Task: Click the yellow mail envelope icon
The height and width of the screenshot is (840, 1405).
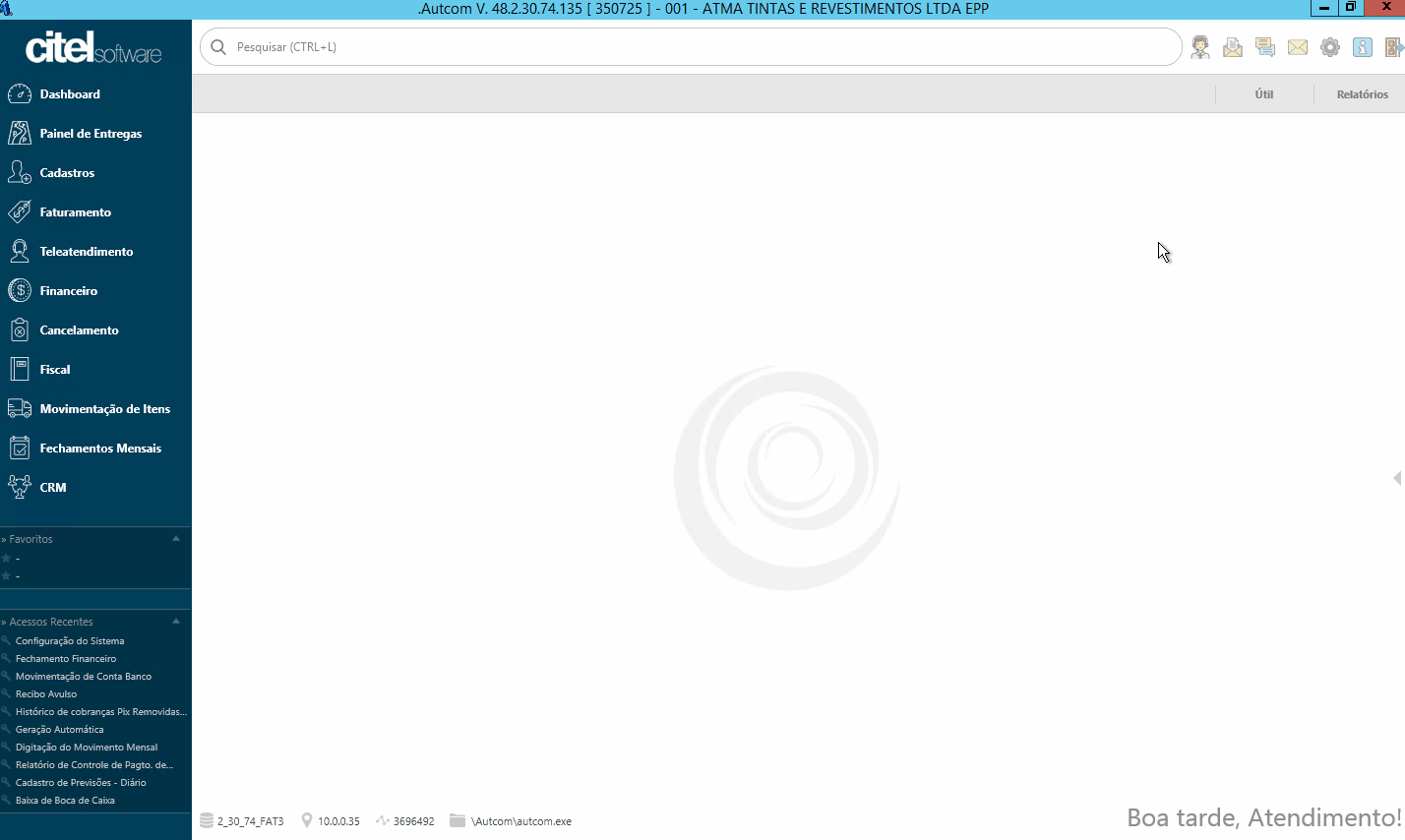Action: click(1298, 47)
